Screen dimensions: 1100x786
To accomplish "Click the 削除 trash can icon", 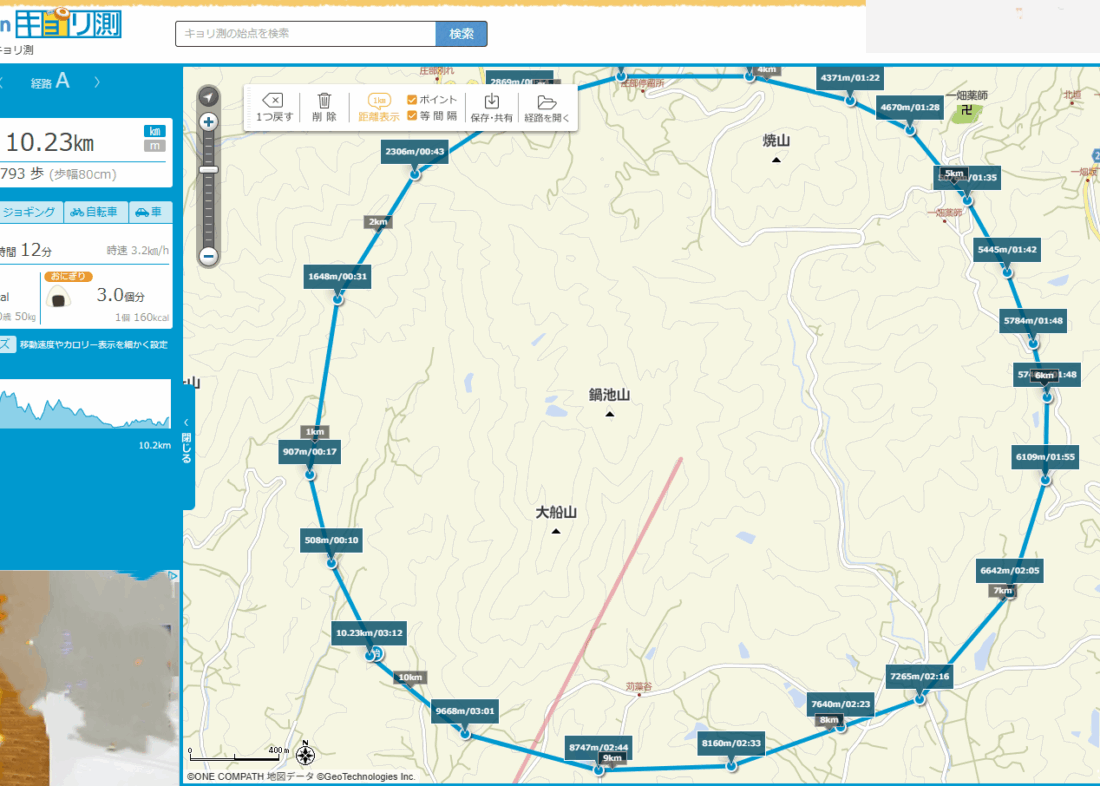I will coord(324,100).
